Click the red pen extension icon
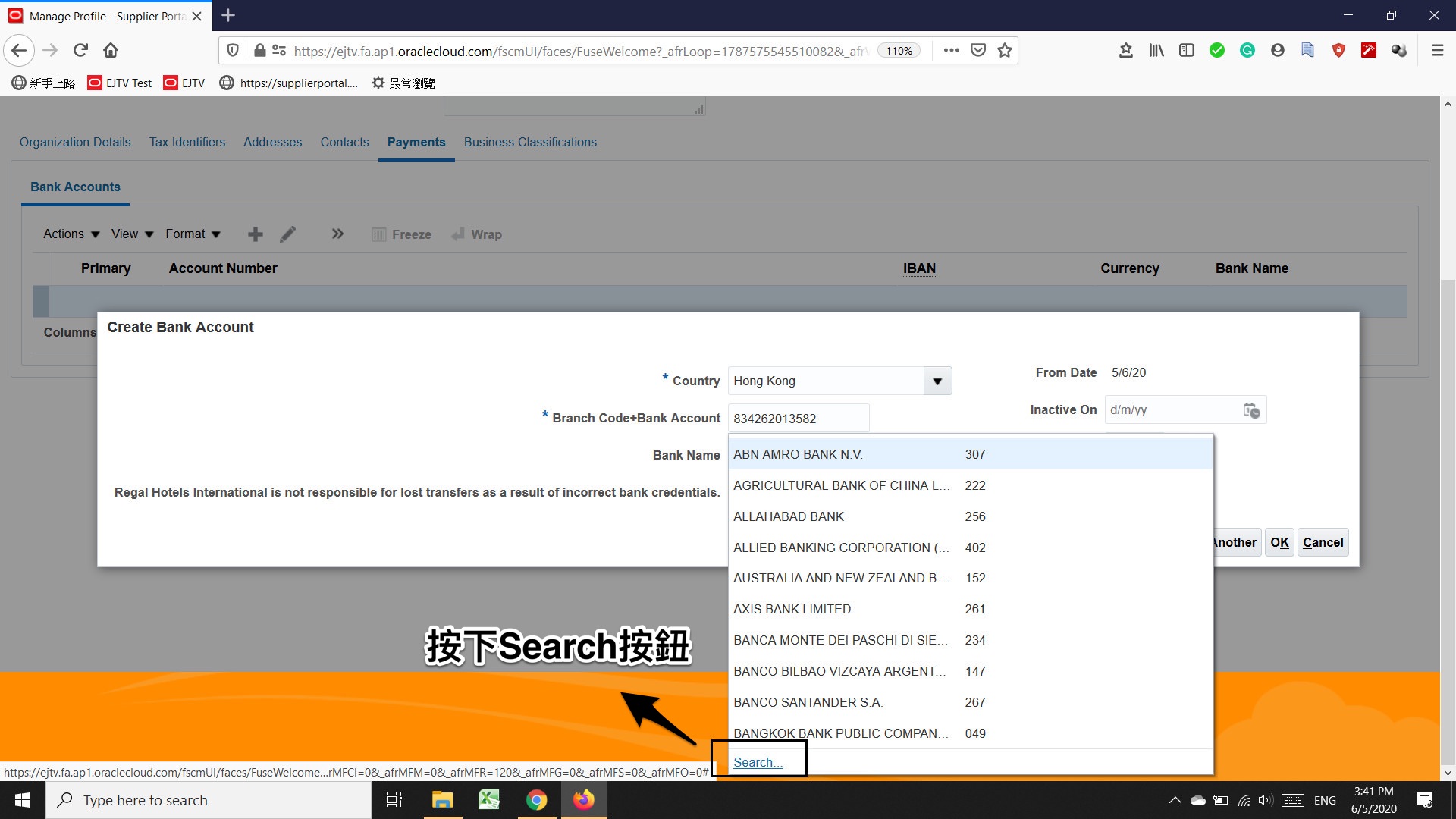The height and width of the screenshot is (819, 1456). pos(1369,51)
